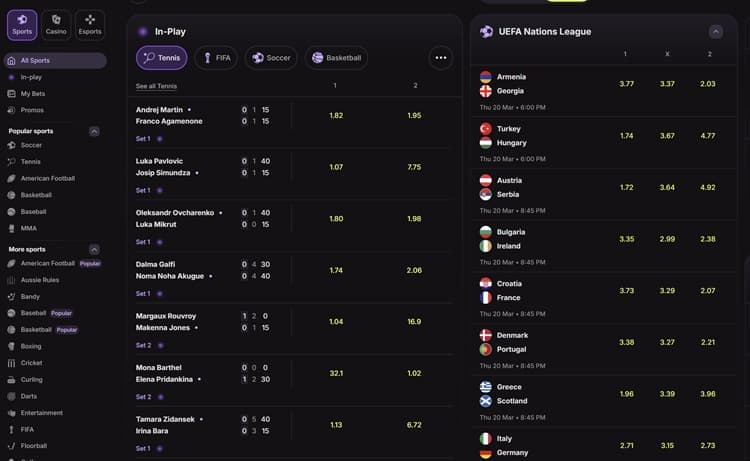Click the Soccer icon in sidebar

[12, 145]
